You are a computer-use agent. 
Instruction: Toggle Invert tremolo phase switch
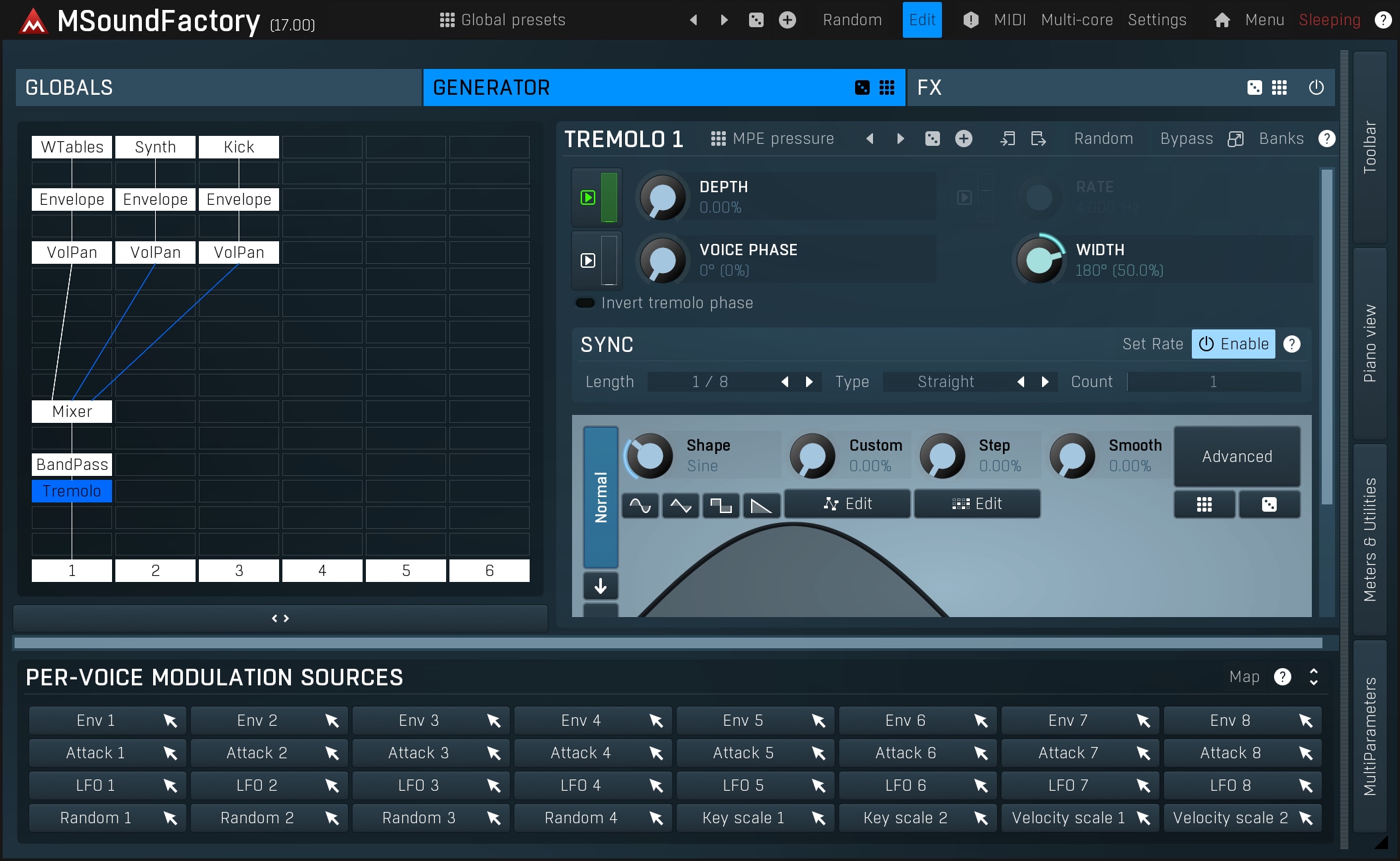[x=585, y=303]
